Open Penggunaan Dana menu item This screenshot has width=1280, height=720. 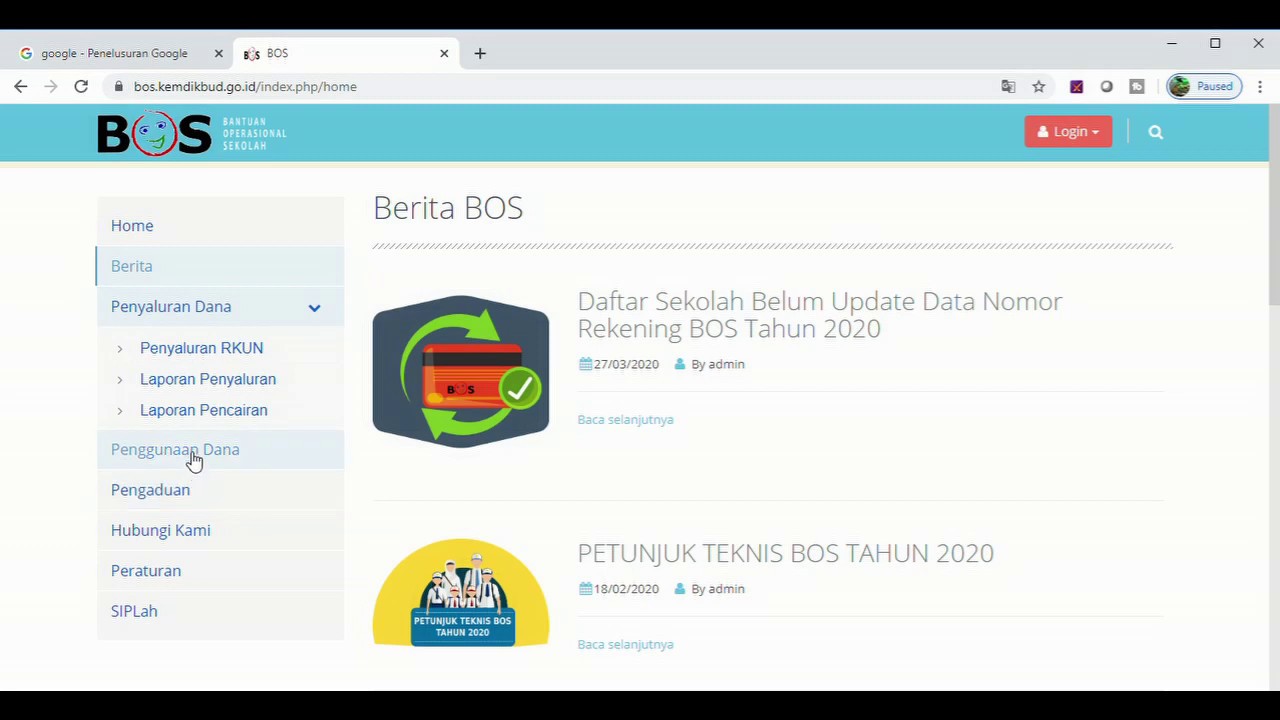point(175,450)
